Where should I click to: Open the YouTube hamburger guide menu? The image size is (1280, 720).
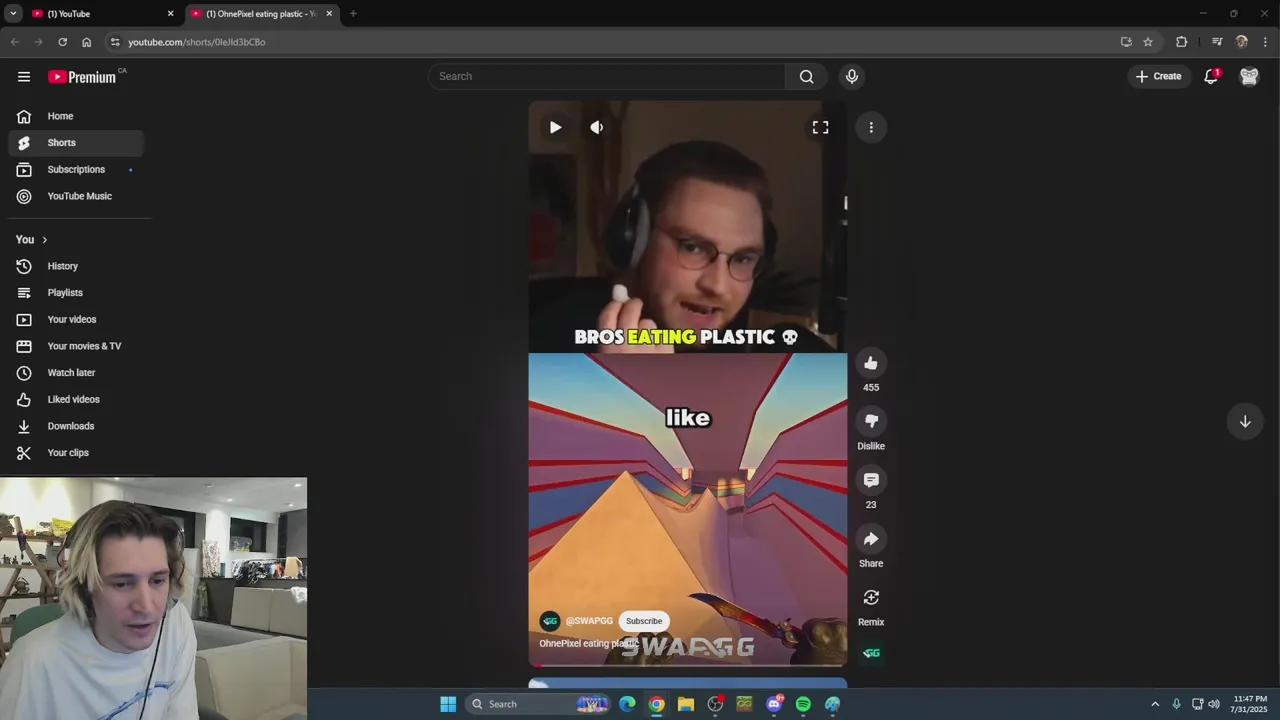(x=24, y=77)
